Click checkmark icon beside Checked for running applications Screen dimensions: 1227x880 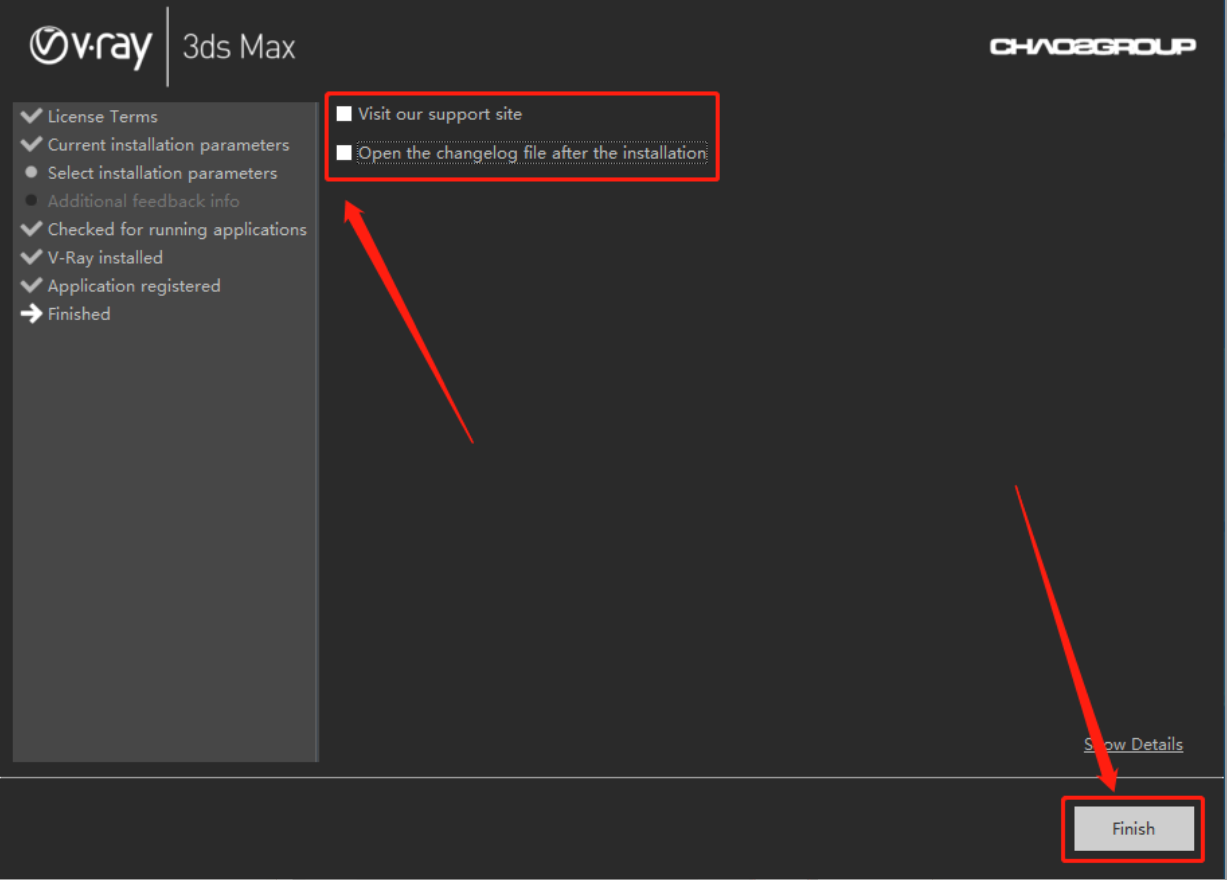(x=31, y=229)
